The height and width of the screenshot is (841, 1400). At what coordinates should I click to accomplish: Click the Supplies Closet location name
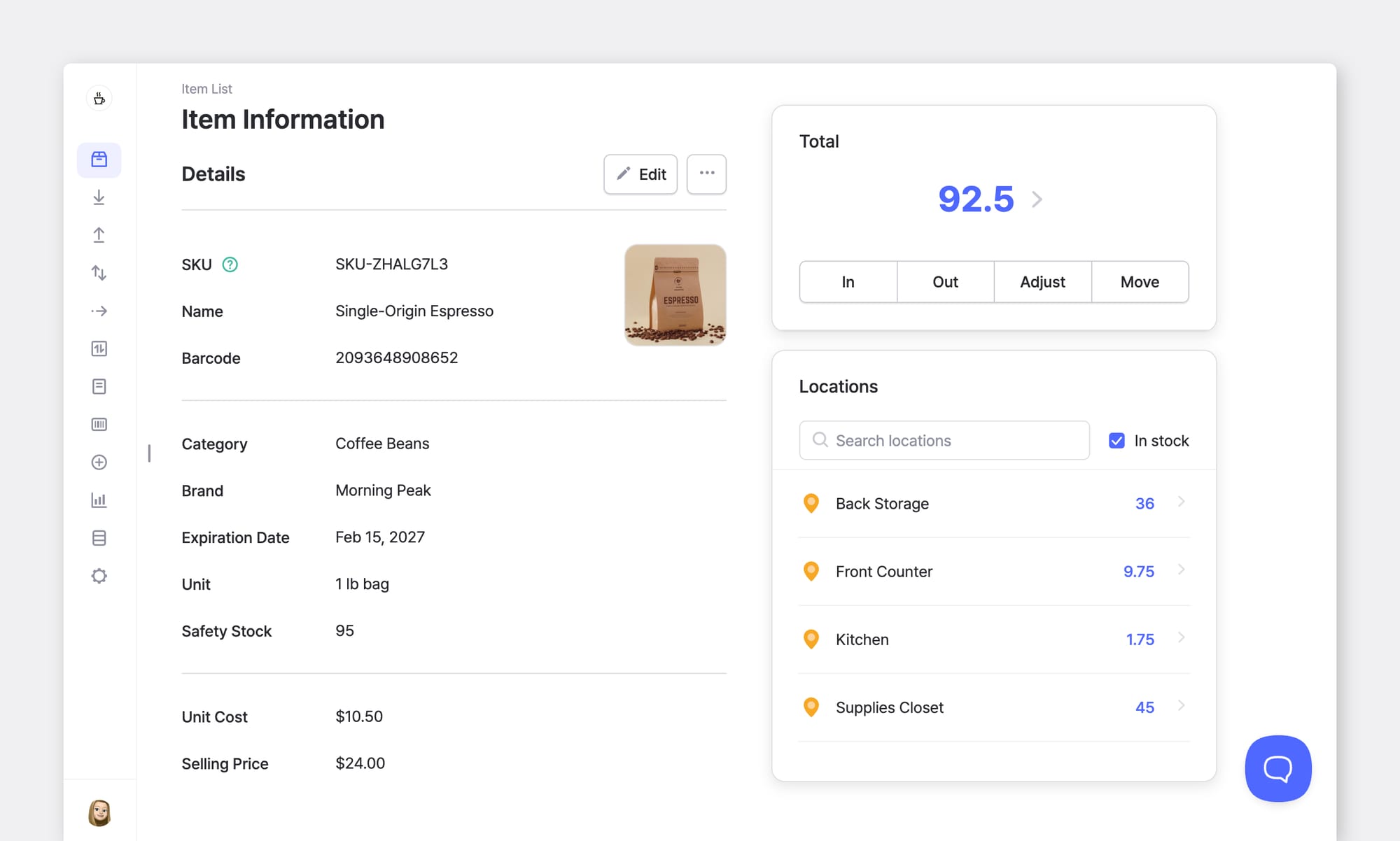tap(890, 707)
